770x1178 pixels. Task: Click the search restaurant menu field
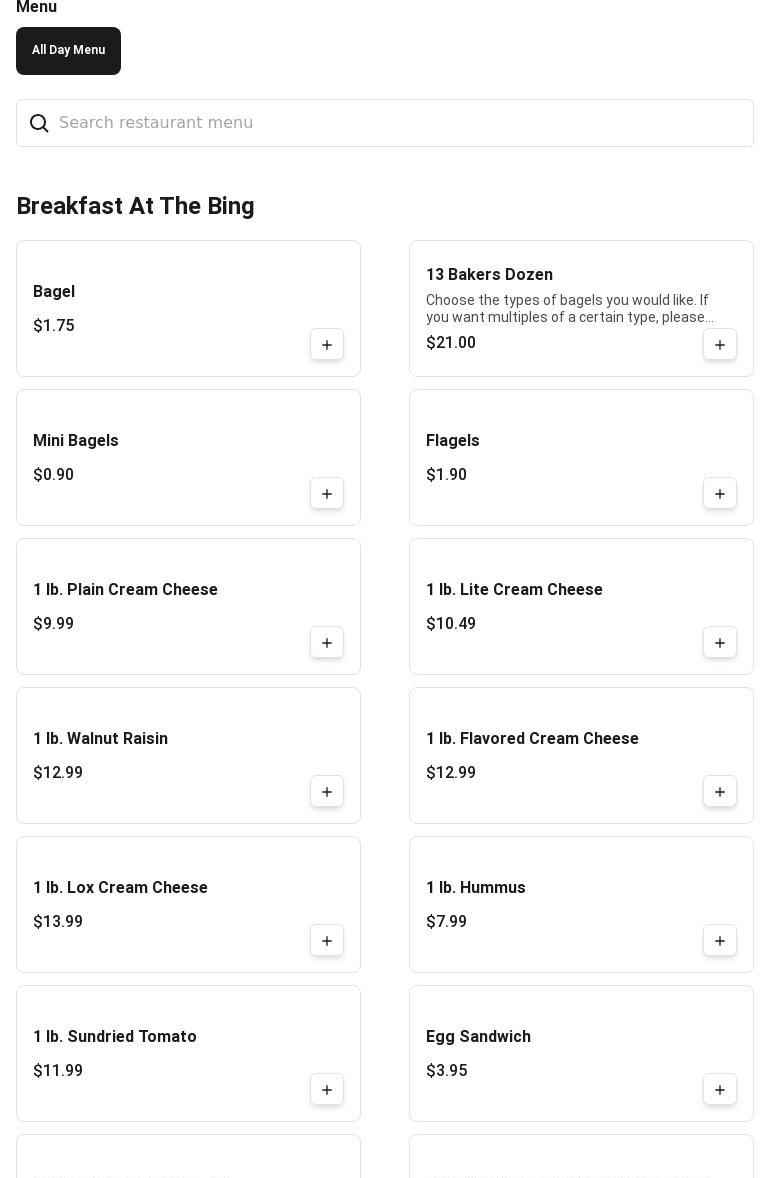click(x=400, y=123)
